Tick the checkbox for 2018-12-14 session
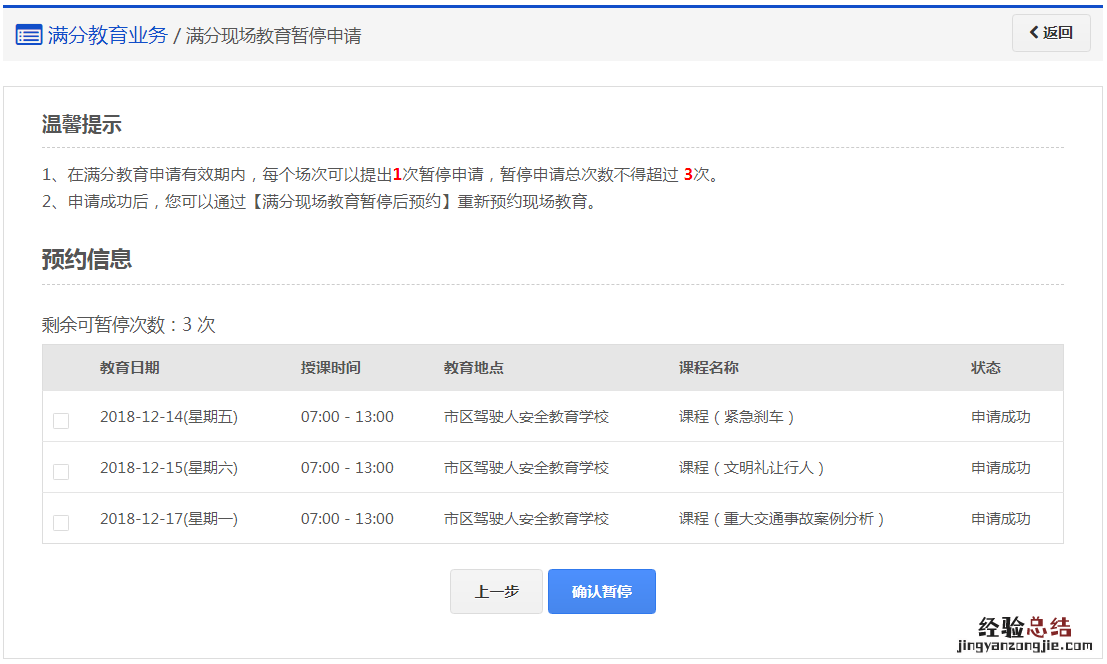This screenshot has width=1107, height=664. (x=61, y=421)
